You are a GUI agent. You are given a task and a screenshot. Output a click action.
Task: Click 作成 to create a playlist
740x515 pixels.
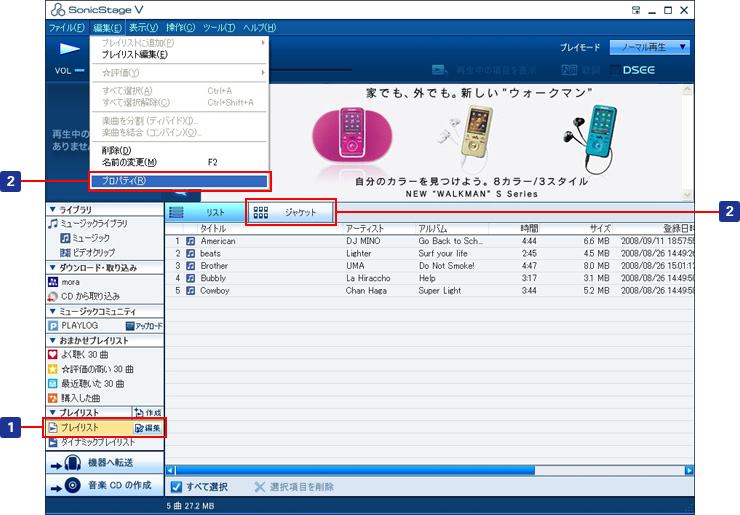tap(147, 412)
